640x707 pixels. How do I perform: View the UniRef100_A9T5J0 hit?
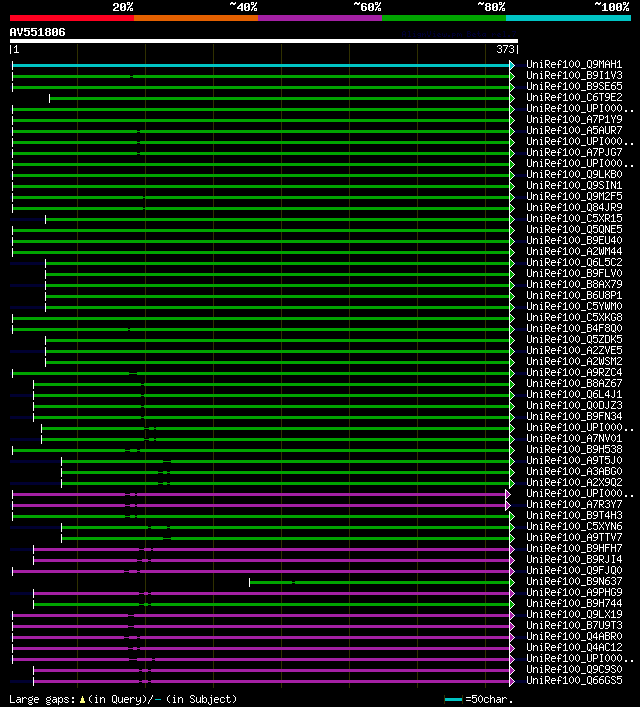(574, 460)
